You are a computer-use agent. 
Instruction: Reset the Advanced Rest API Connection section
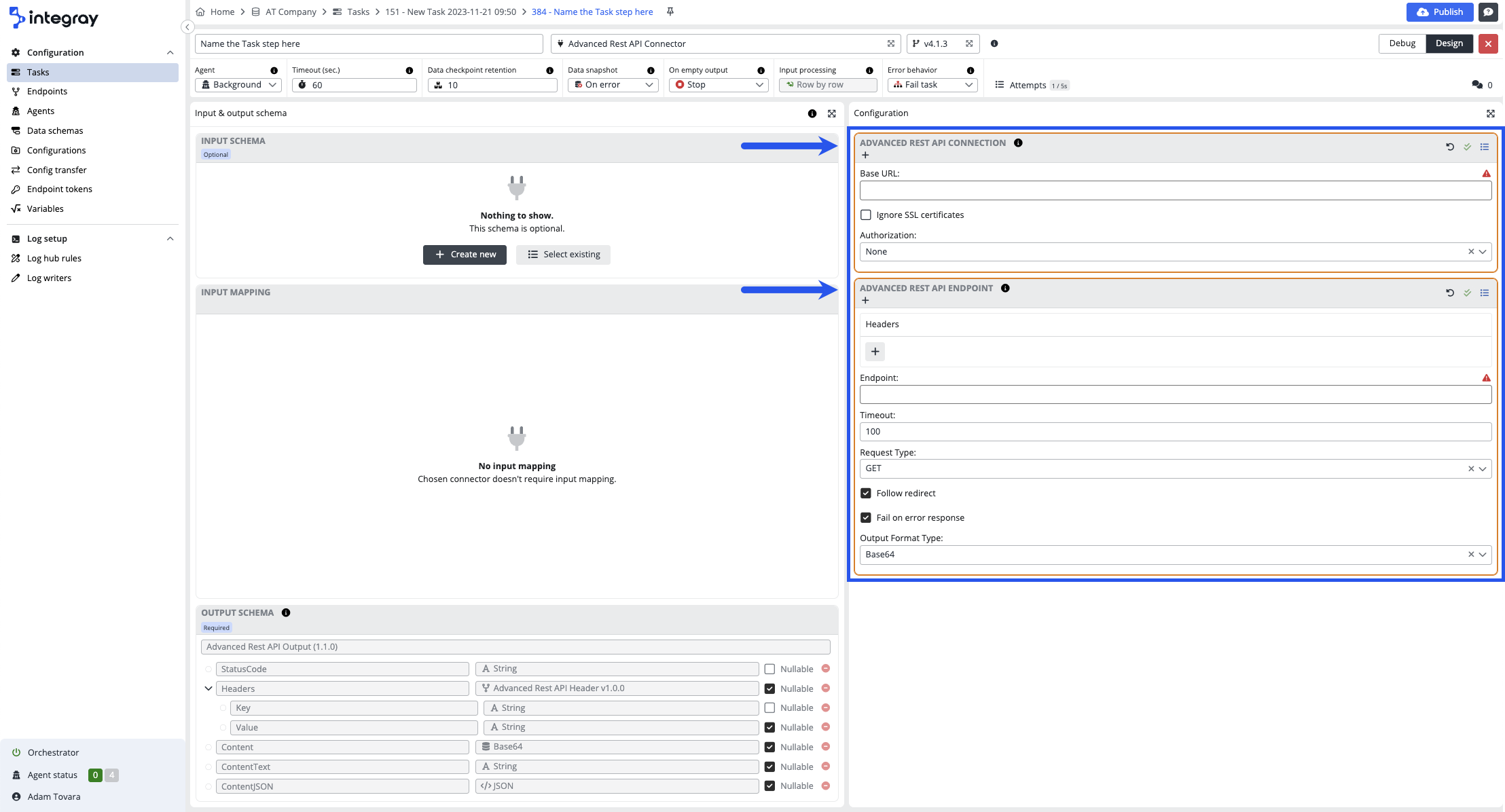point(1449,147)
